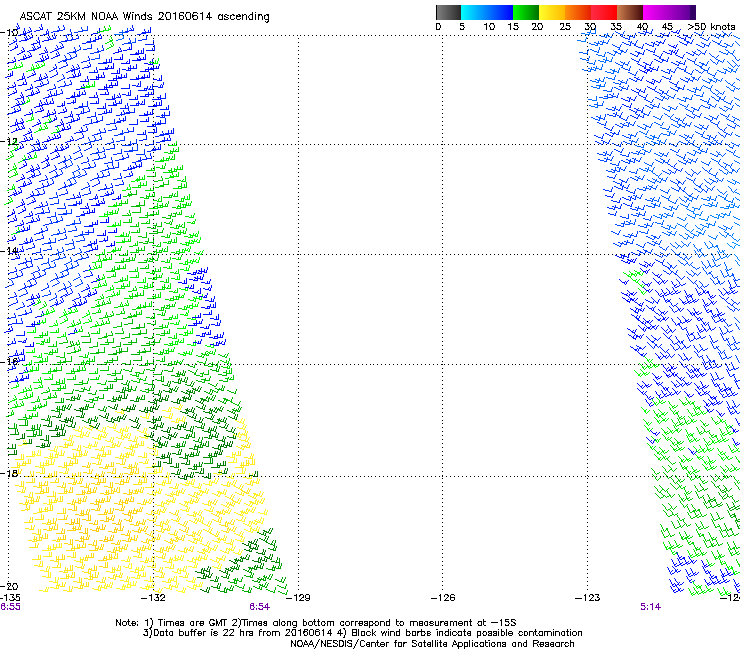Image resolution: width=740 pixels, height=650 pixels.
Task: Click the '>50 knots' legend label
Action: pyautogui.click(x=711, y=27)
